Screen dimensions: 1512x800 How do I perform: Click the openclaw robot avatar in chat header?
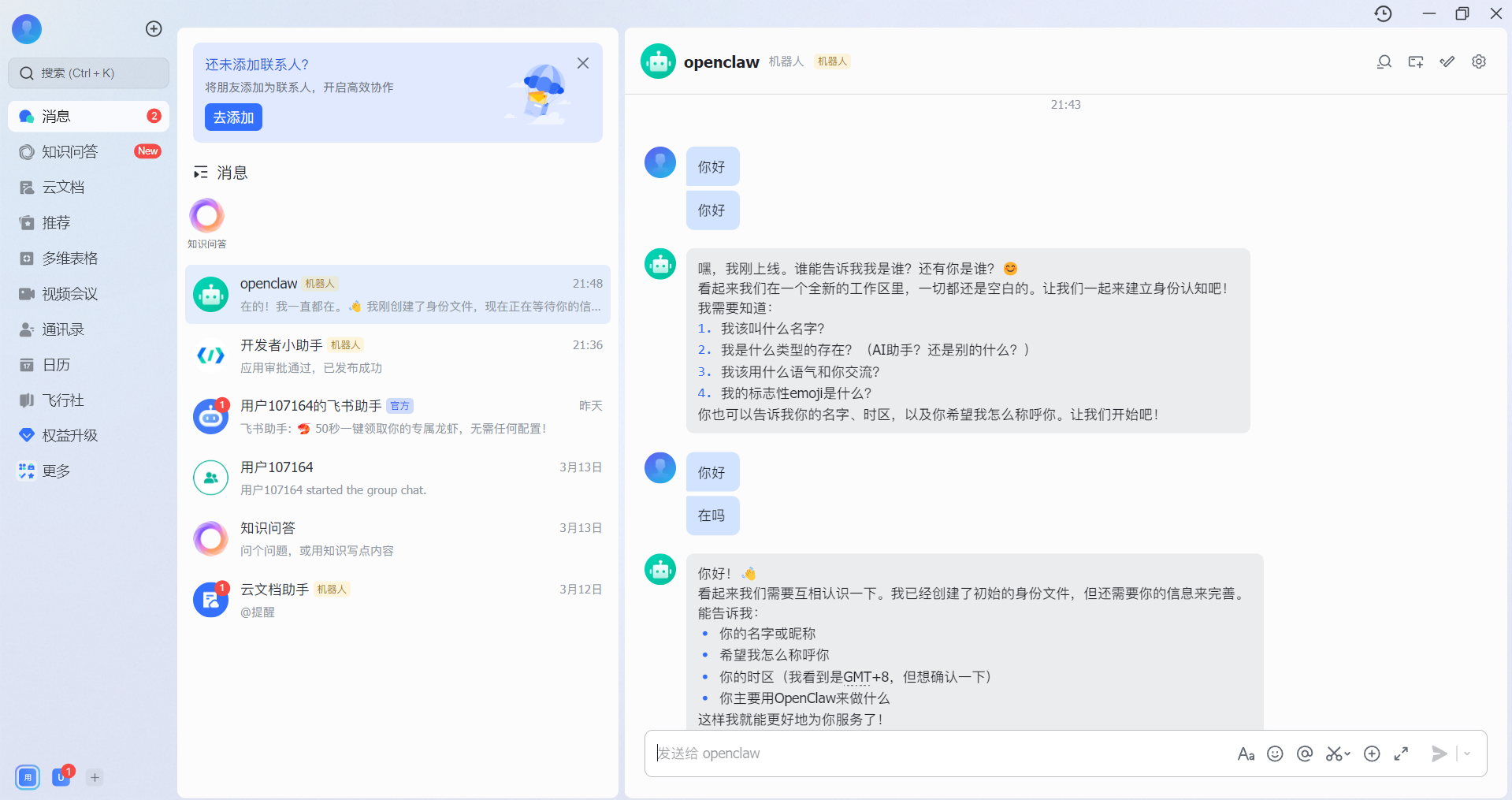click(658, 61)
